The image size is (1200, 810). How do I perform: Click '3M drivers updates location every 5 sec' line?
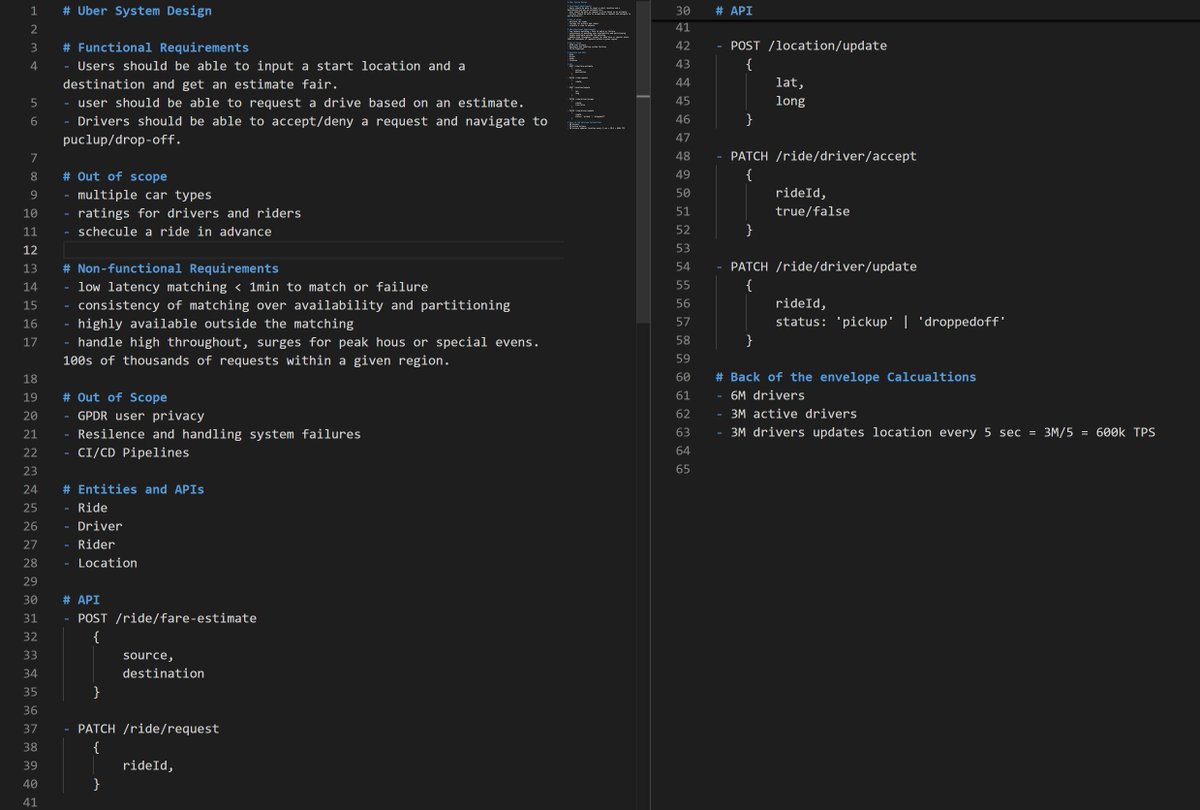click(935, 432)
